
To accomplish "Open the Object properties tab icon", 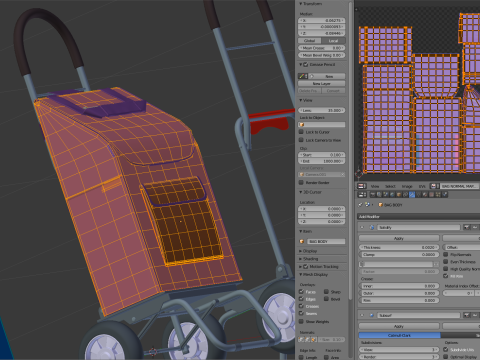I will point(399,194).
